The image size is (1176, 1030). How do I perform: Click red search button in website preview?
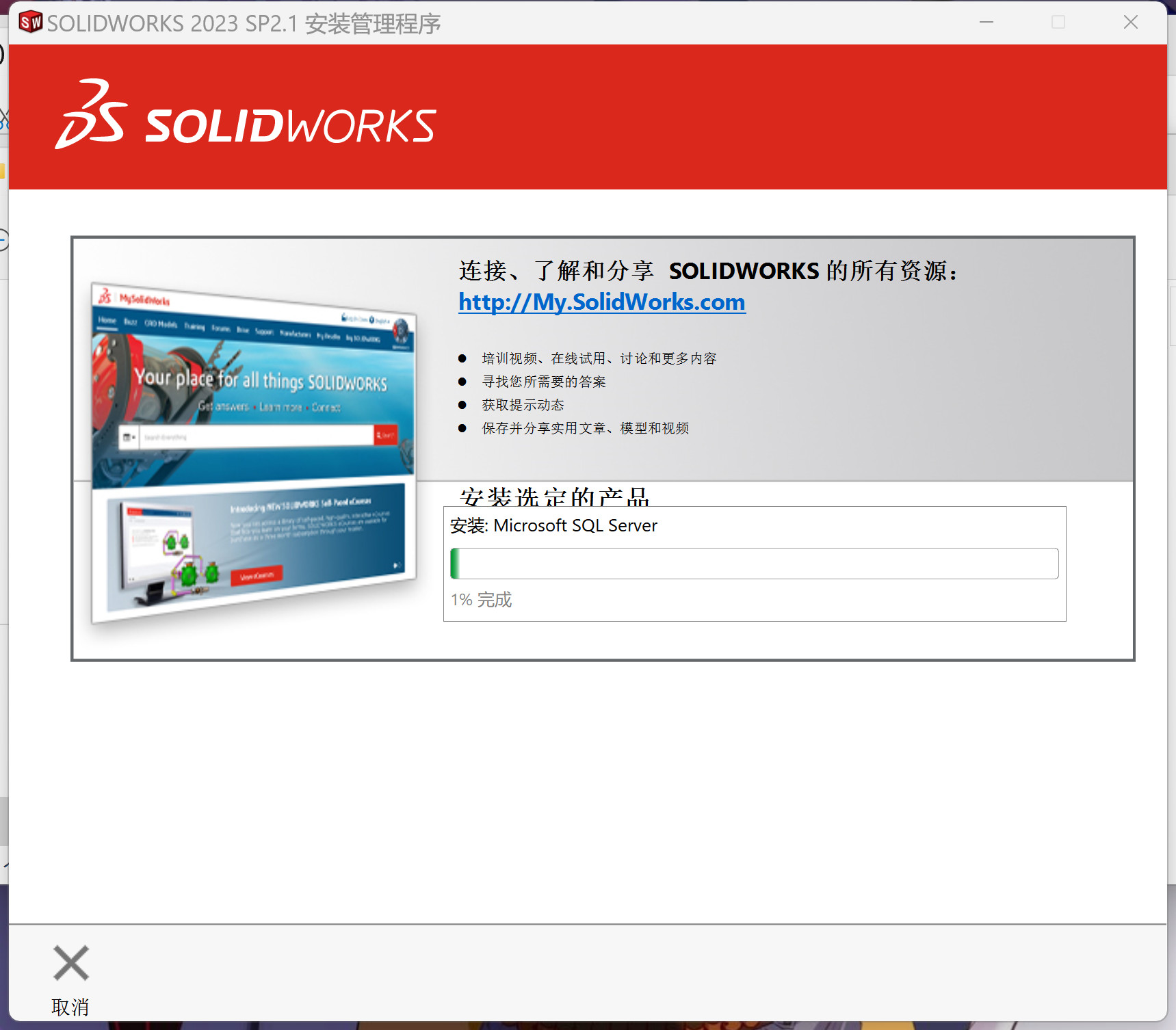pos(385,435)
